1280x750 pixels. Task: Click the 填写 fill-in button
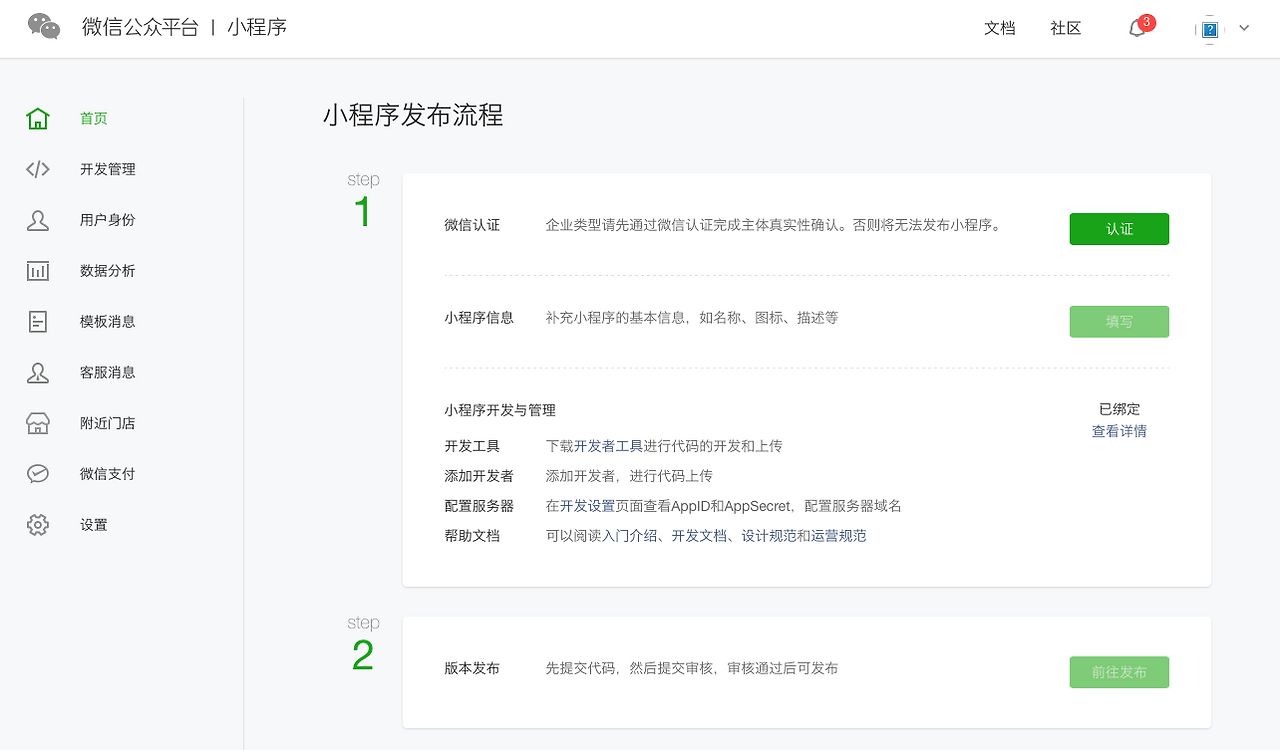tap(1119, 321)
